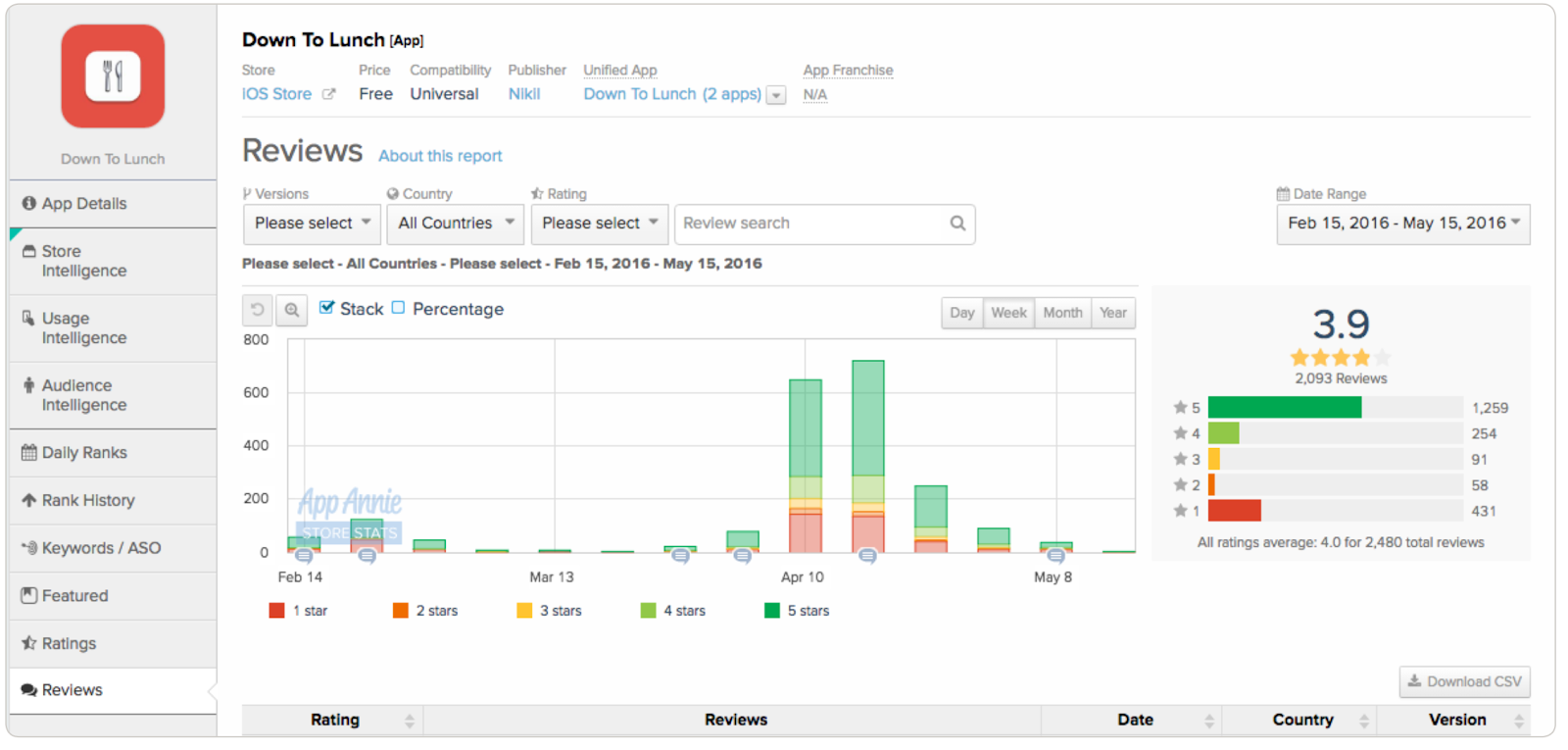Click the Down To Lunch app icon

(x=113, y=76)
